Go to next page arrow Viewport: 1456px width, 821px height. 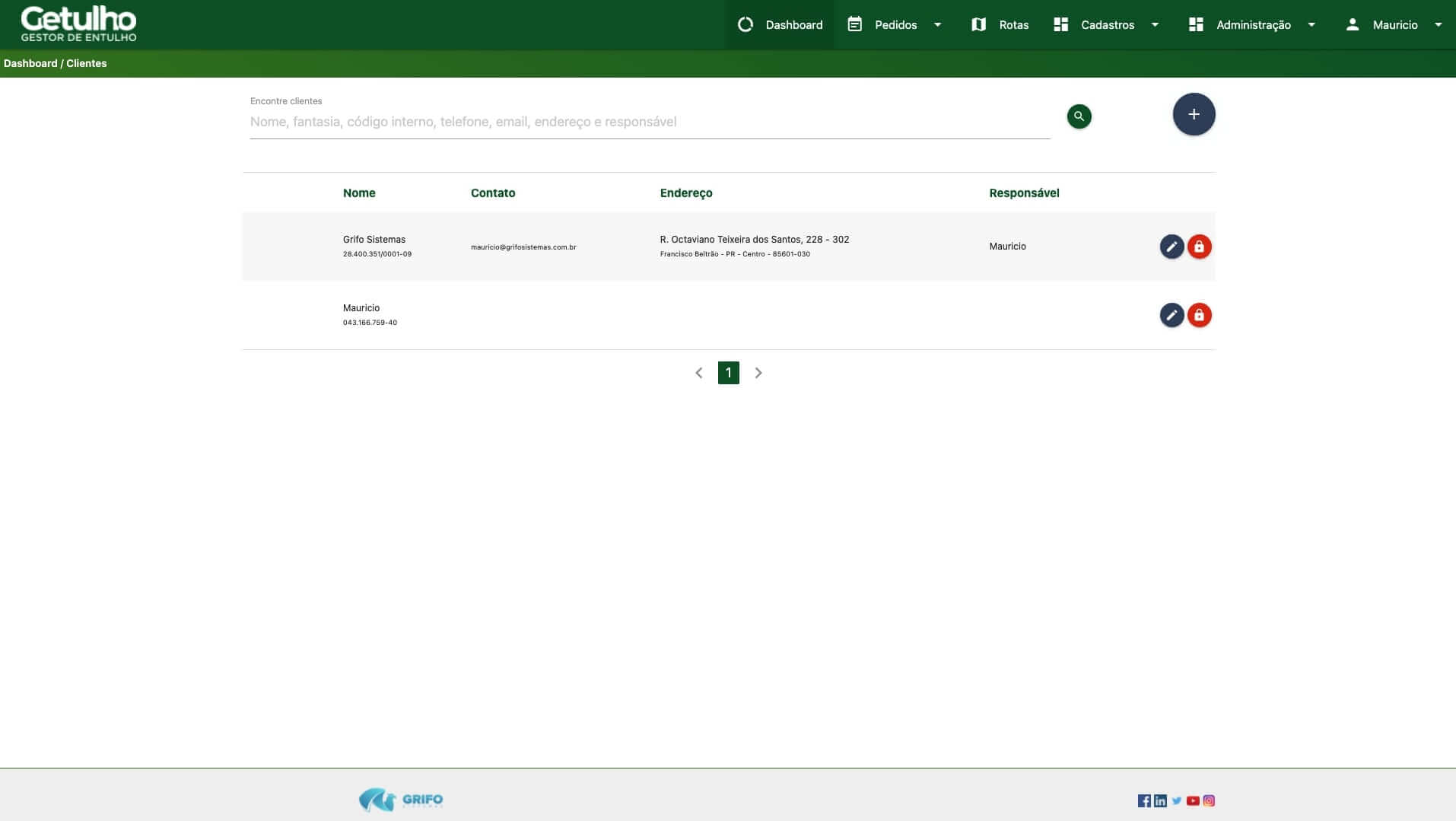[758, 373]
